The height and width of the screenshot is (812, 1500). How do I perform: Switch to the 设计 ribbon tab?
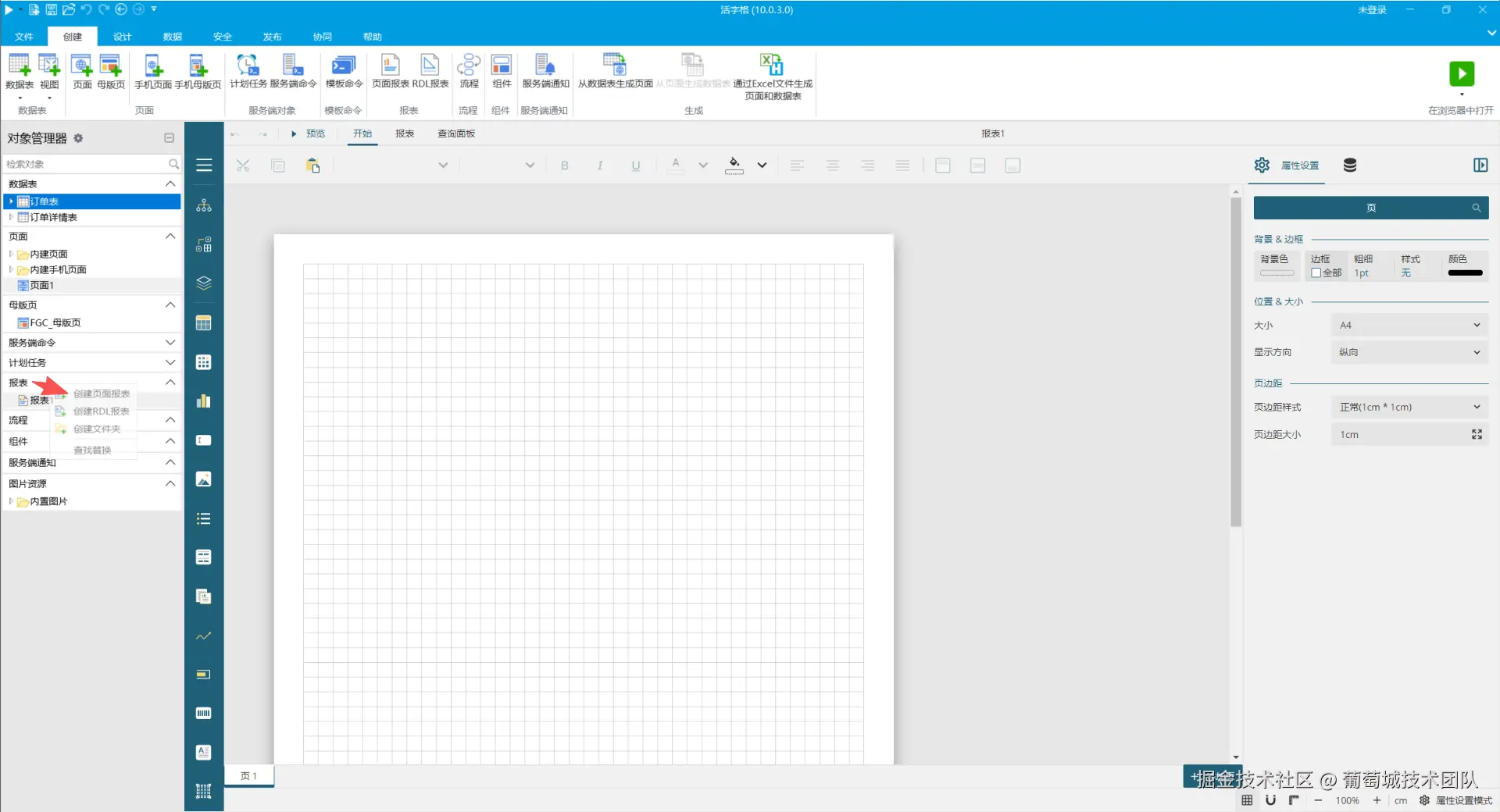122,37
